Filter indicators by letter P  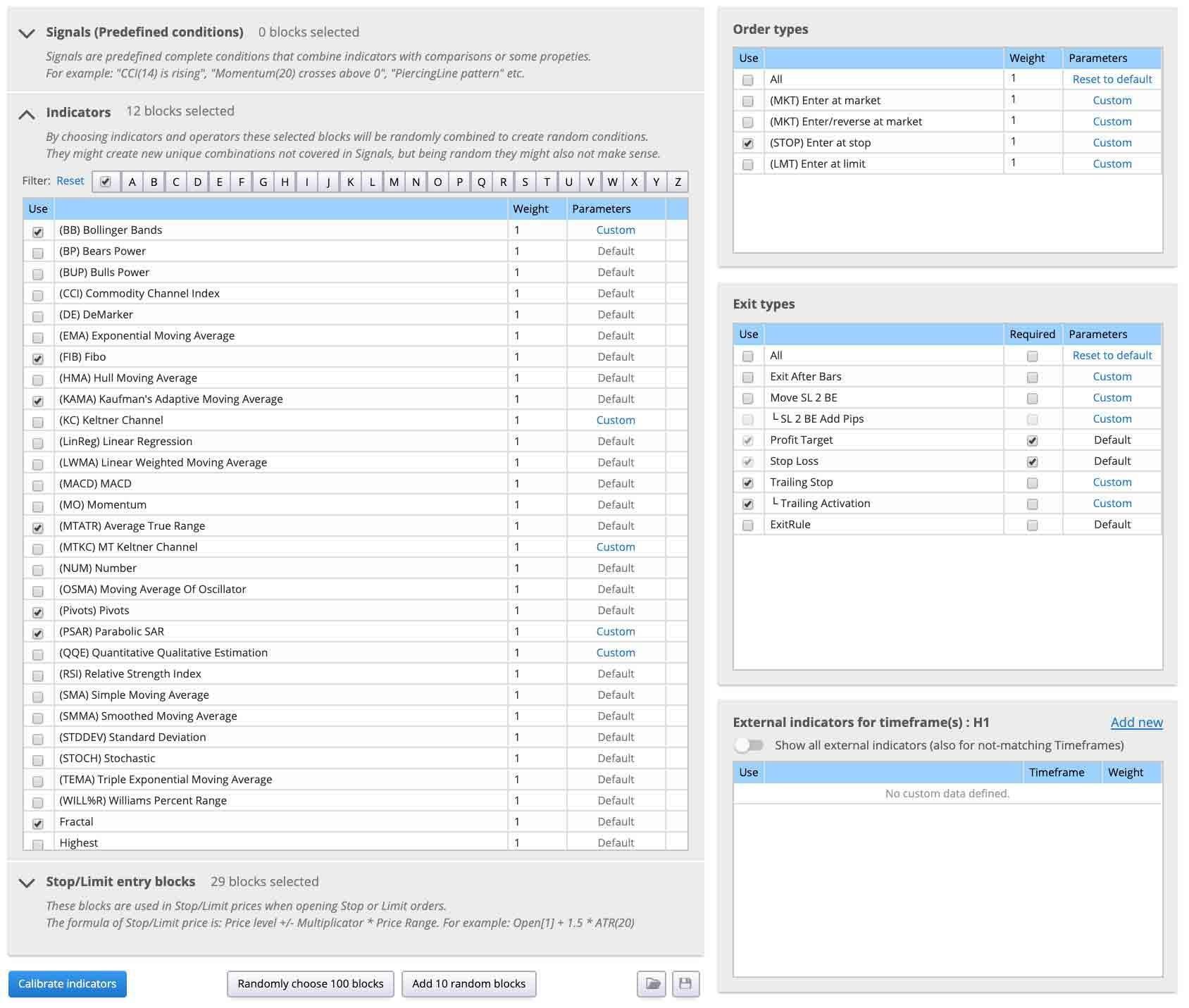459,182
